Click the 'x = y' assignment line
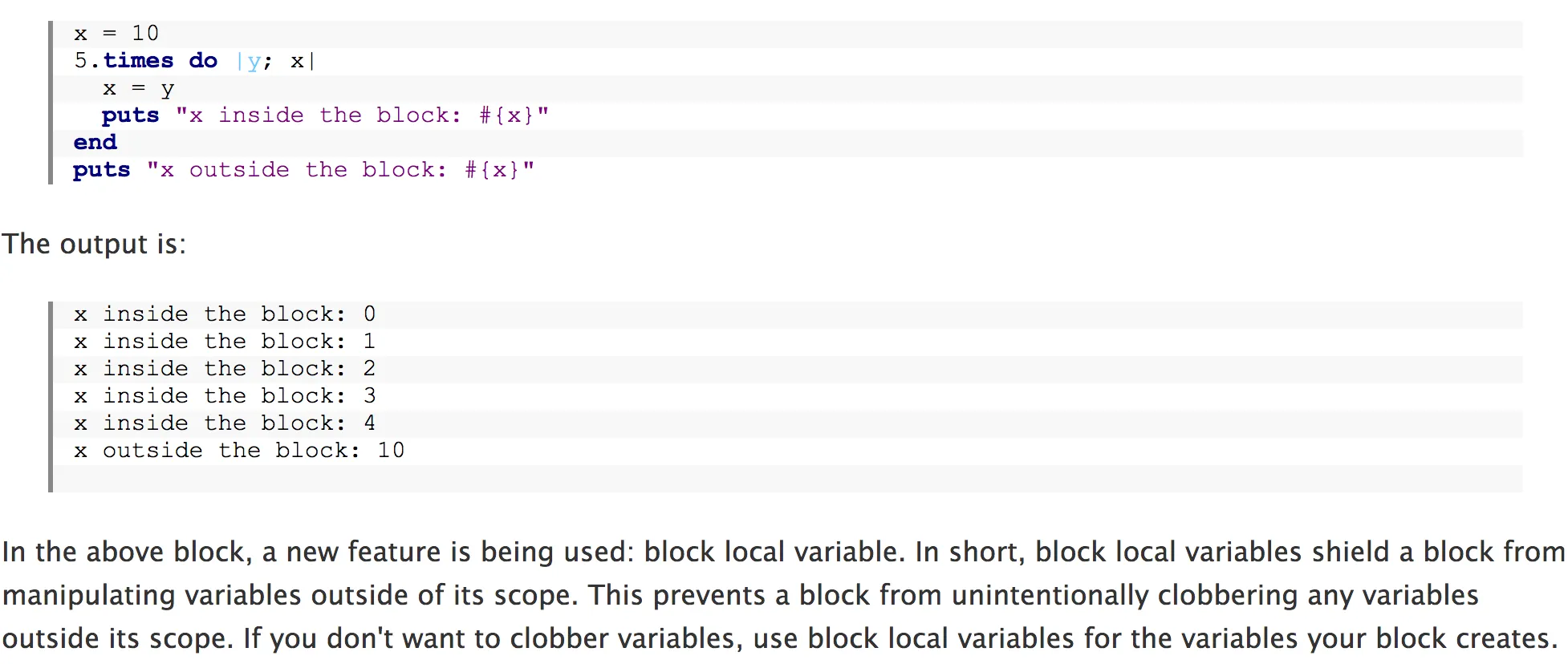Screen dimensions: 1568x664 [x=138, y=88]
